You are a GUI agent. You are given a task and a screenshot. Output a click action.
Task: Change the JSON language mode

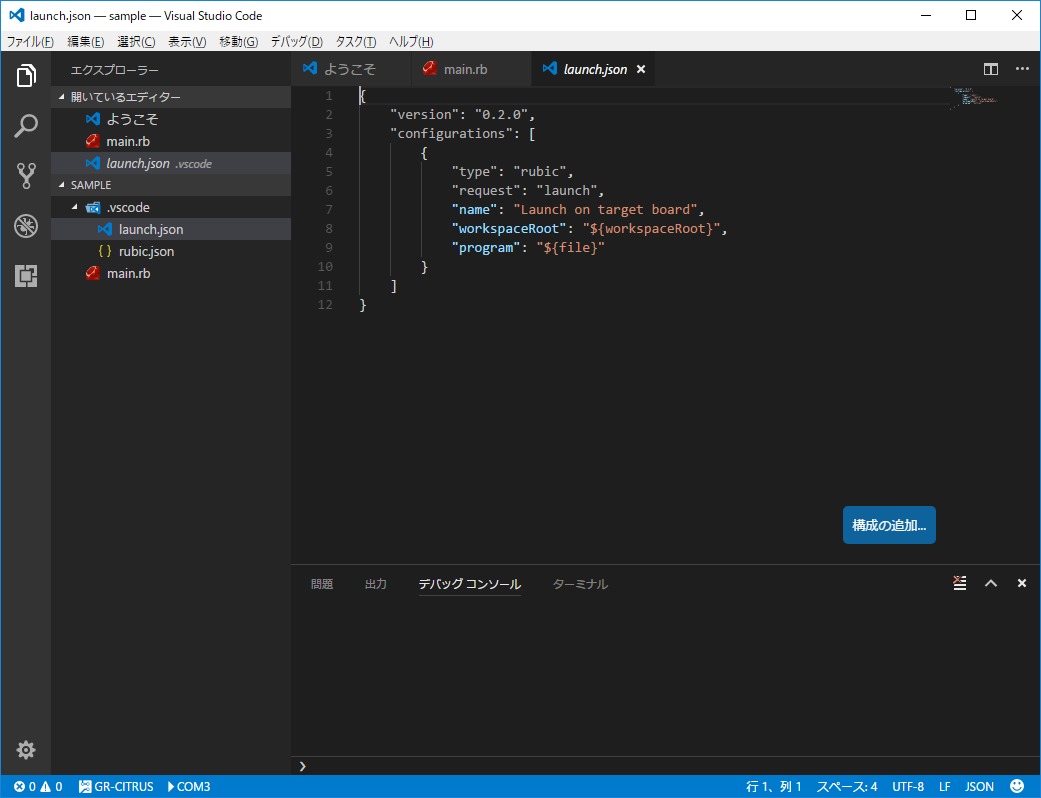pyautogui.click(x=979, y=787)
